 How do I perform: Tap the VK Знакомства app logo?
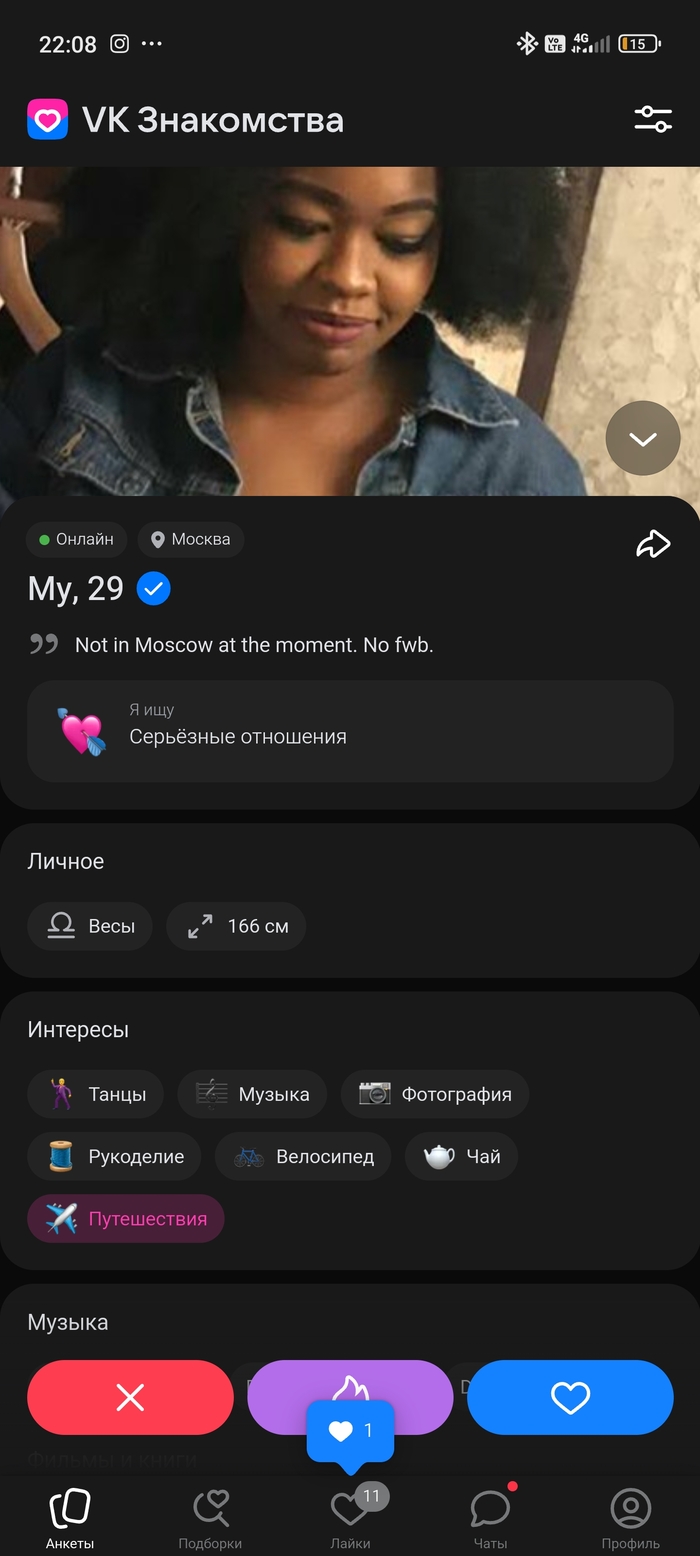pos(47,120)
